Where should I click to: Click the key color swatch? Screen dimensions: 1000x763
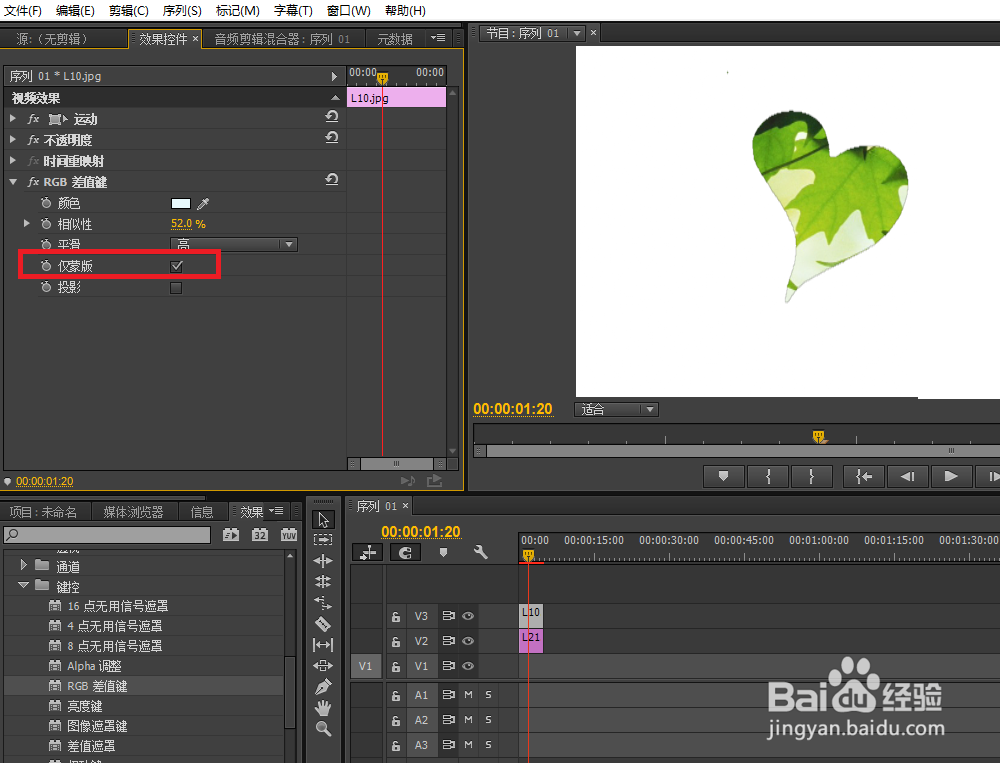181,204
